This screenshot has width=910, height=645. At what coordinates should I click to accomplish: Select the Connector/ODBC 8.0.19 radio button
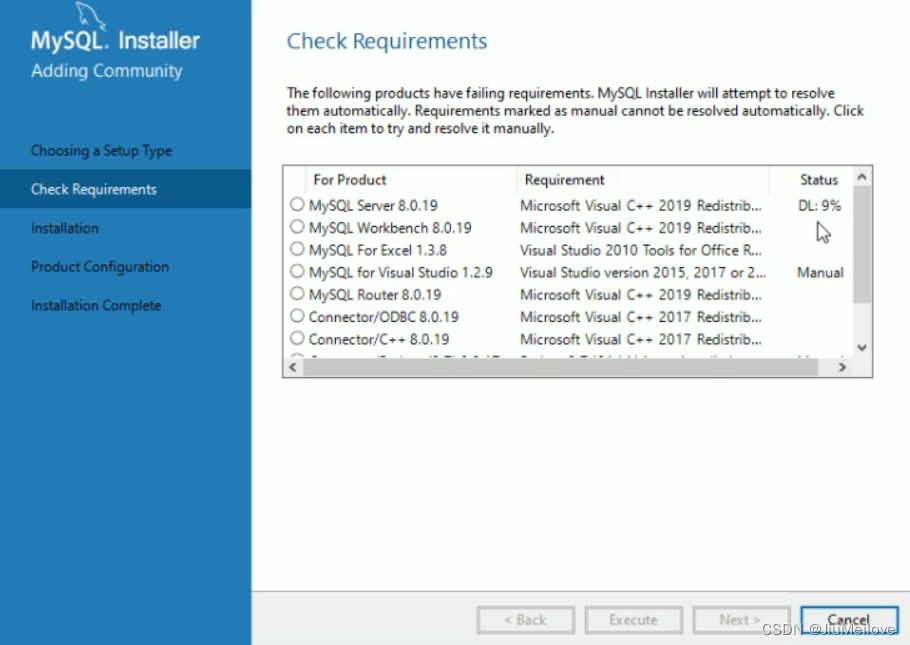297,316
